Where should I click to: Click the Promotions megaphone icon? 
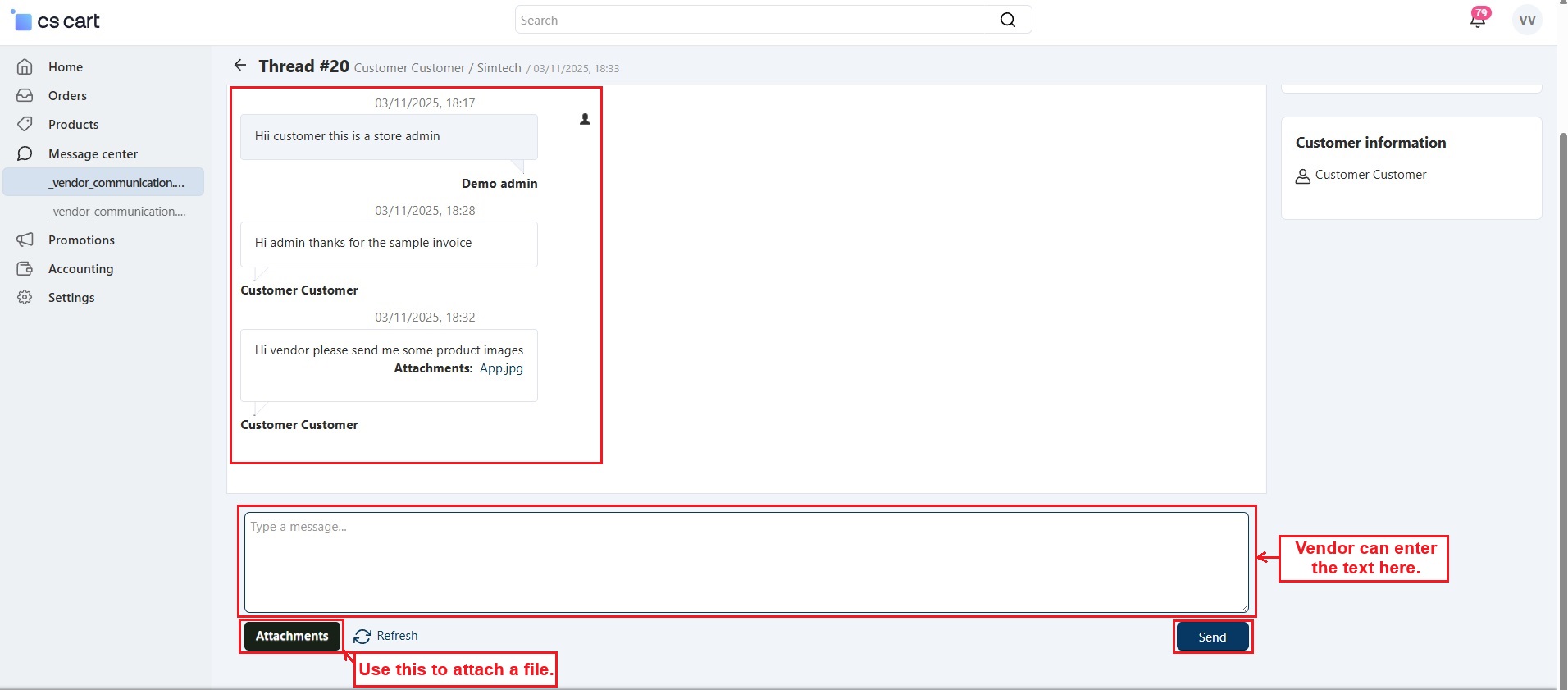pyautogui.click(x=25, y=240)
